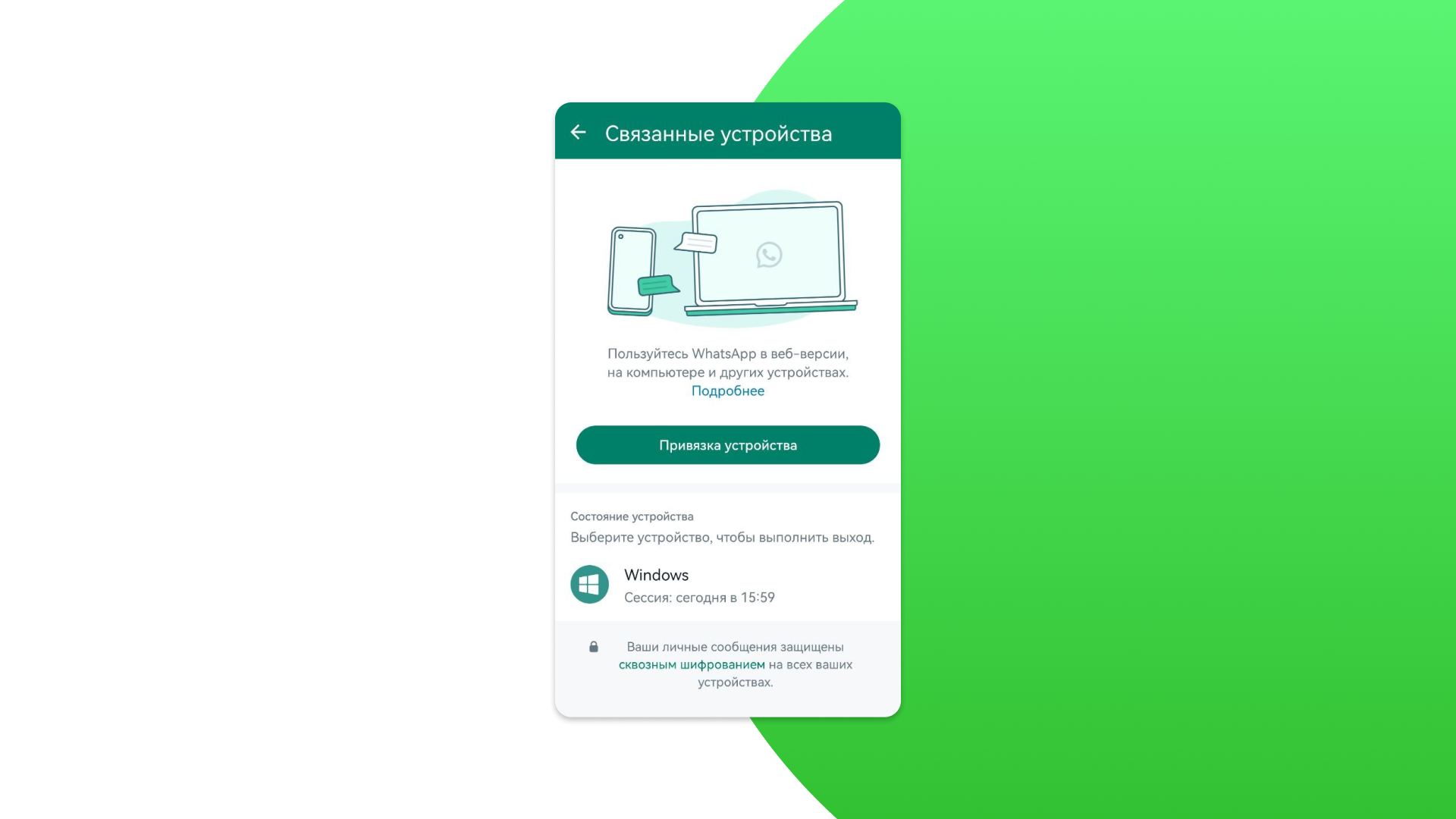Click the lock icon near encryption notice

(592, 646)
